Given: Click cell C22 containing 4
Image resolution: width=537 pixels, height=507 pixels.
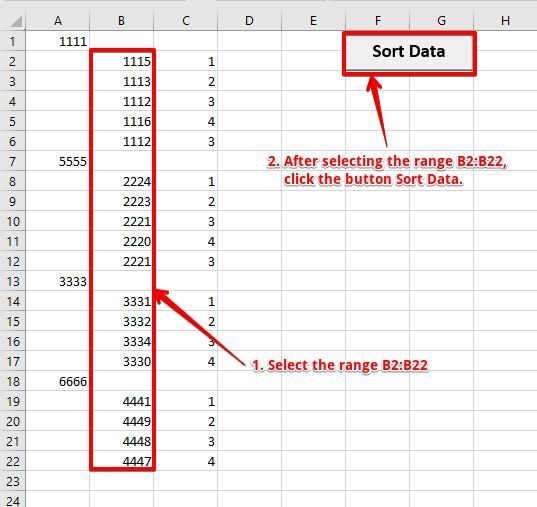Looking at the screenshot, I should tap(186, 461).
